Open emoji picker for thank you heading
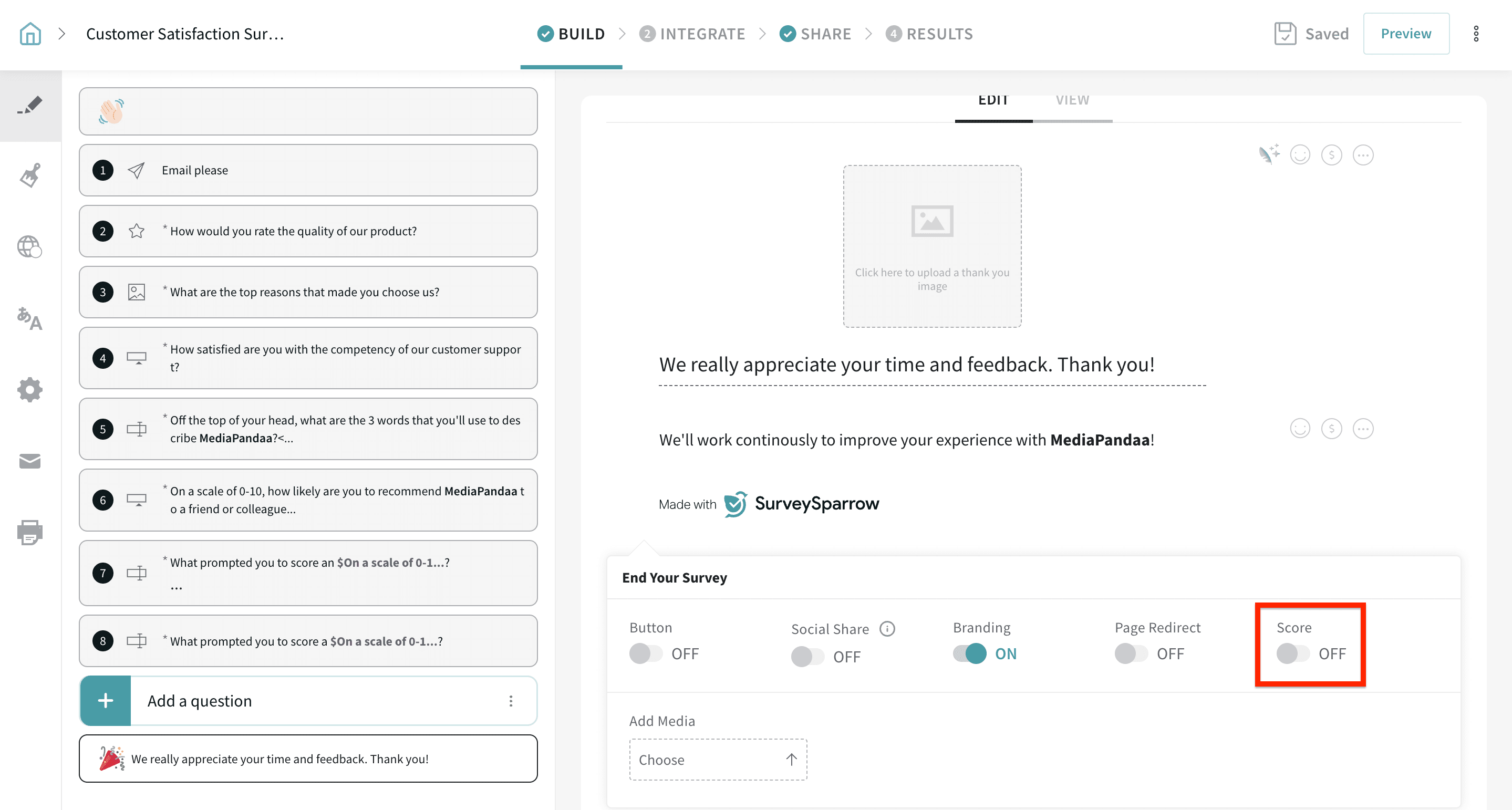 click(x=1300, y=155)
